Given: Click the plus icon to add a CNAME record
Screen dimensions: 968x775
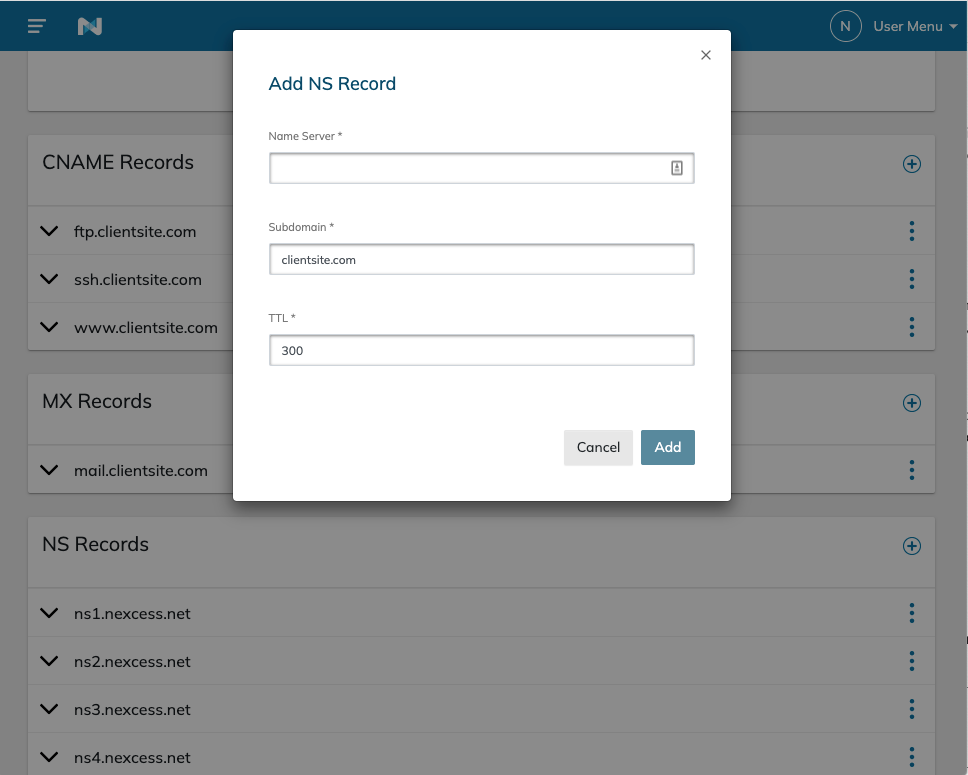Looking at the screenshot, I should (x=911, y=164).
